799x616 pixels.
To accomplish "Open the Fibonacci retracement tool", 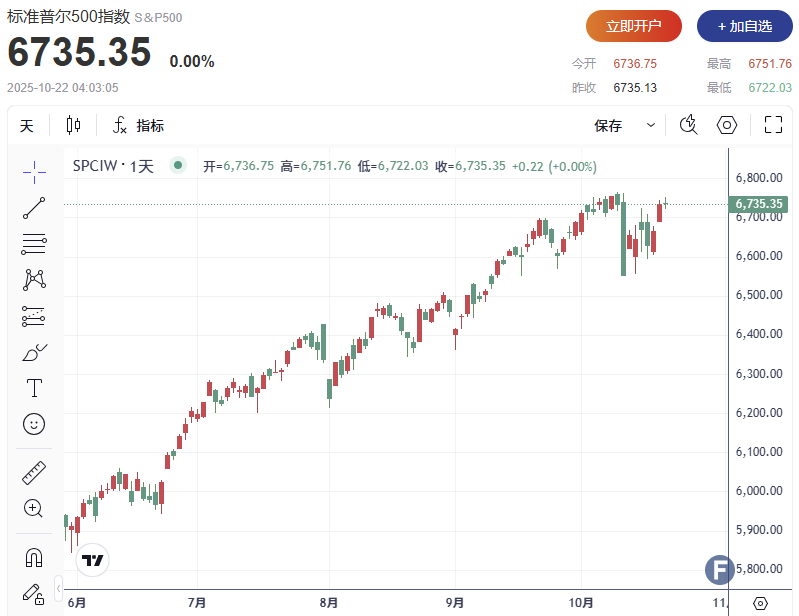I will 34,244.
